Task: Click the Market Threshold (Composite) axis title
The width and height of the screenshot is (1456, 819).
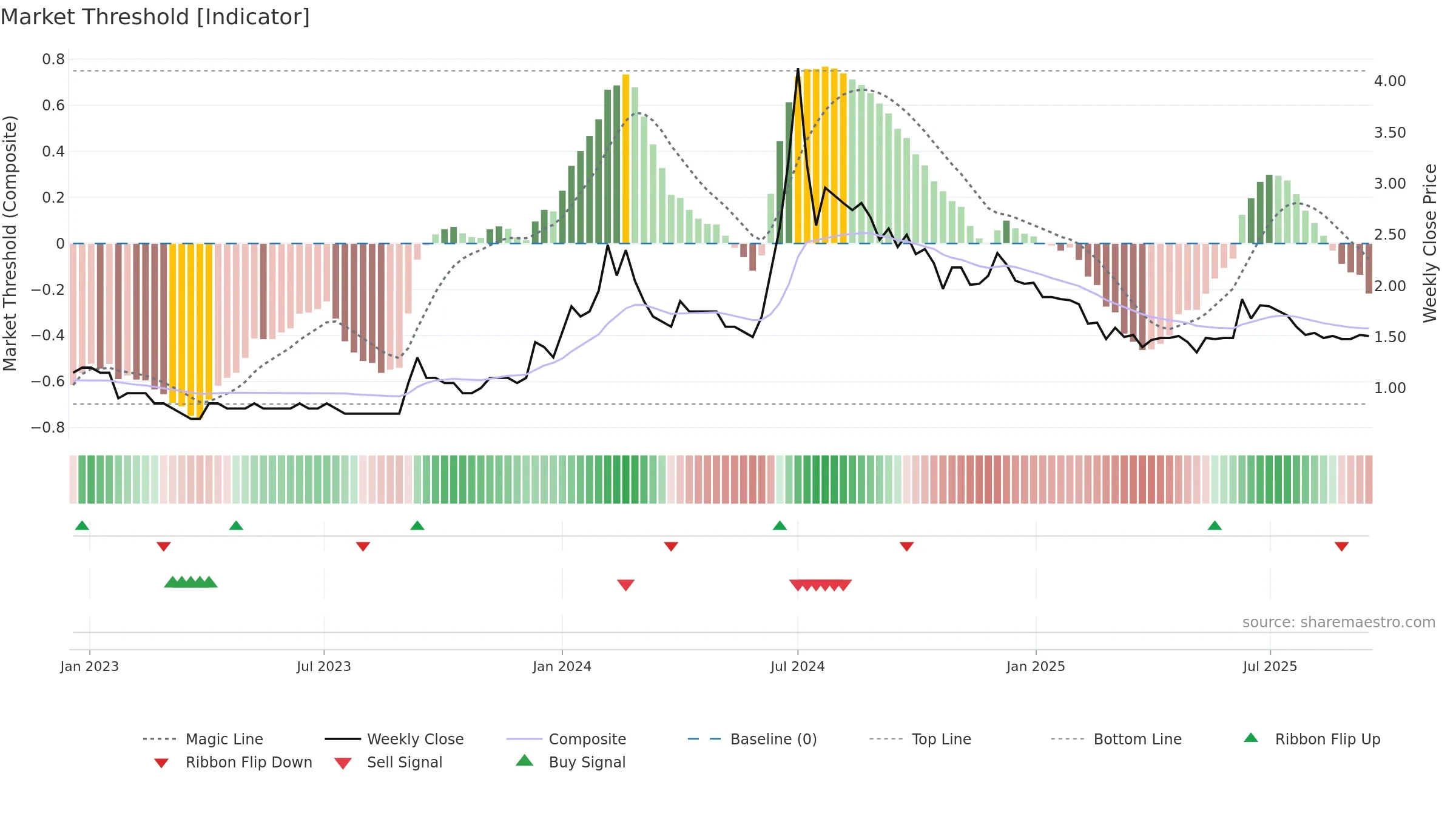Action: click(10, 243)
